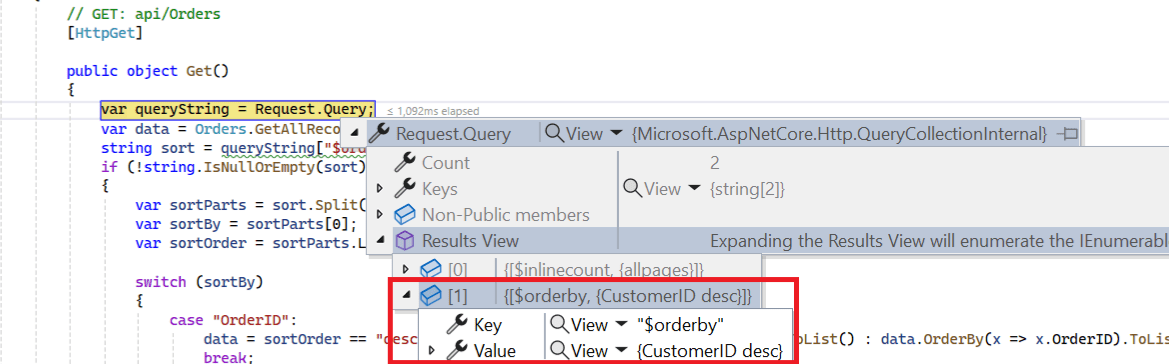Viewport: 1169px width, 364px height.
Task: Click the wrench icon beside Key
Action: tap(457, 324)
